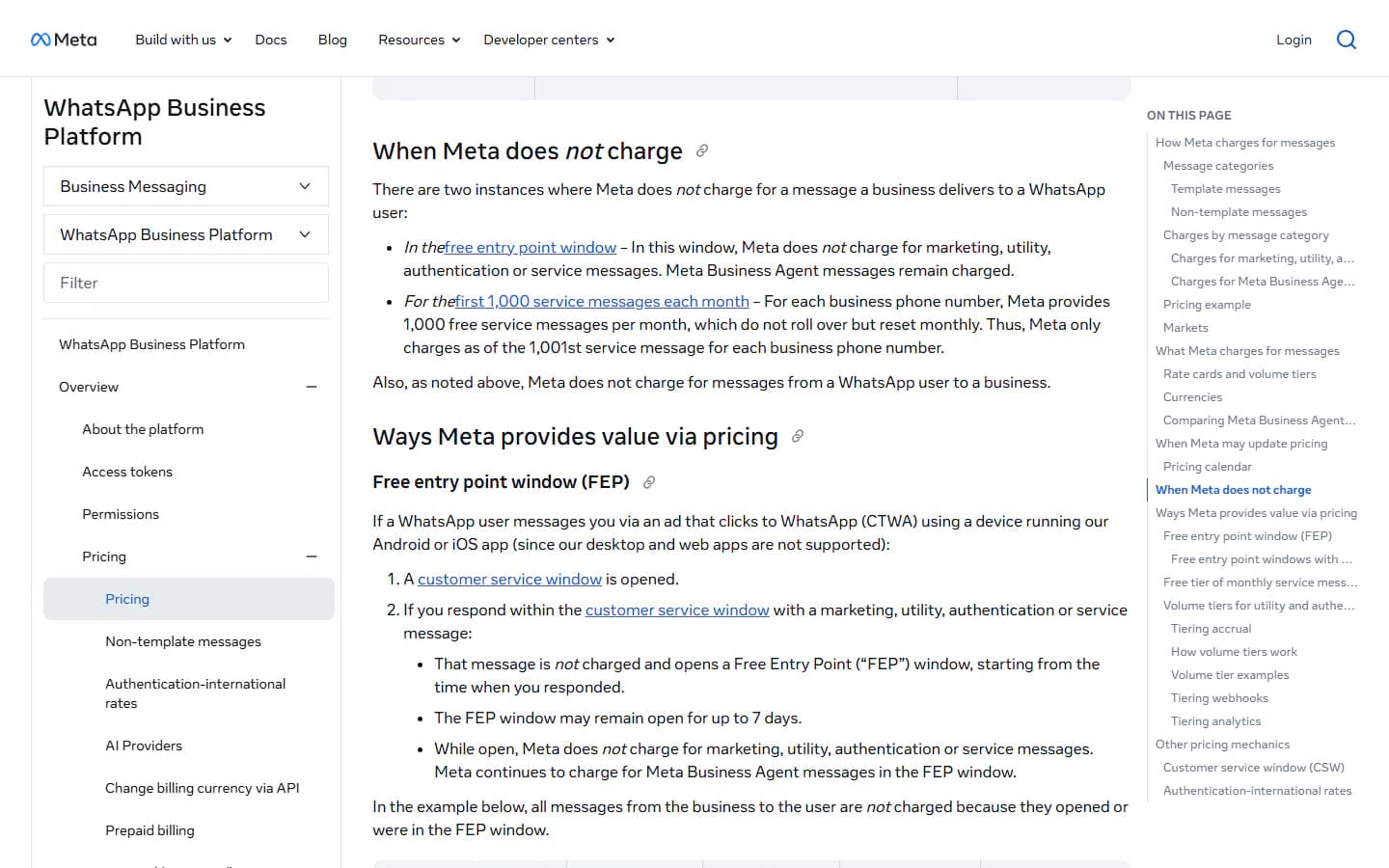Expand Build with us menu
The width and height of the screenshot is (1389, 868).
183,40
